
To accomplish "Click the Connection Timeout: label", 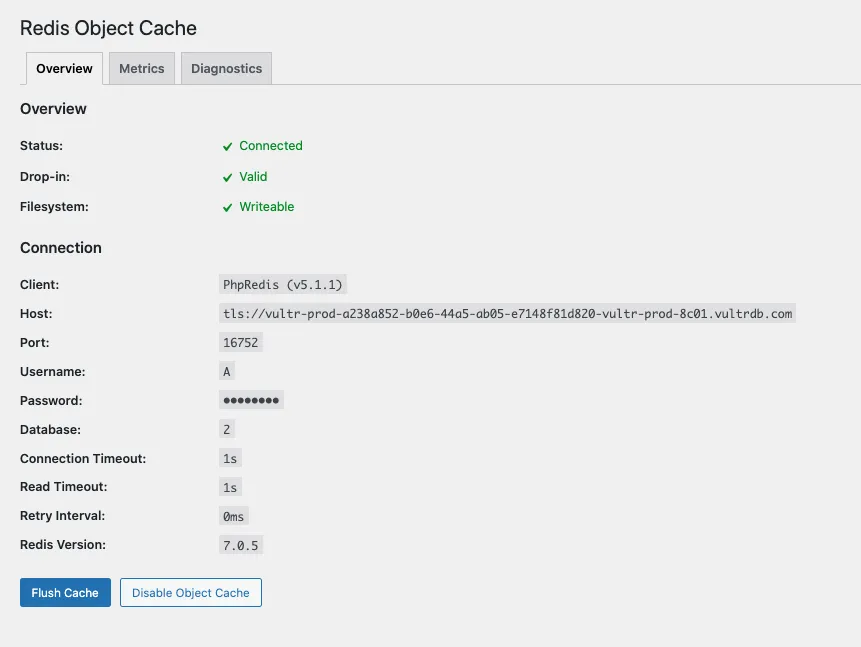I will pos(83,459).
